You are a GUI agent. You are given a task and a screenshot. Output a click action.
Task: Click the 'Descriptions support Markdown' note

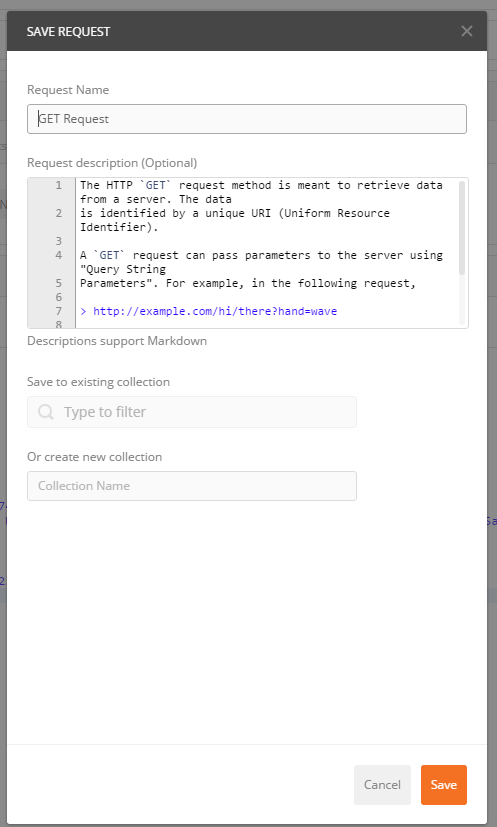coord(117,341)
